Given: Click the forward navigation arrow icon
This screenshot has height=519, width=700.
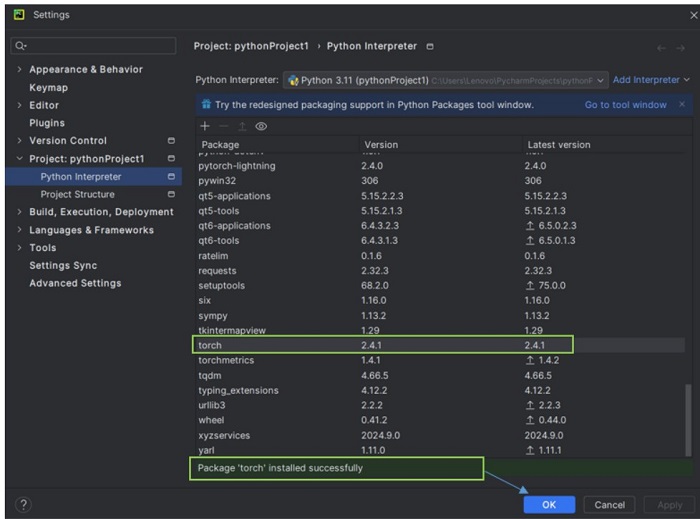Looking at the screenshot, I should [x=682, y=48].
